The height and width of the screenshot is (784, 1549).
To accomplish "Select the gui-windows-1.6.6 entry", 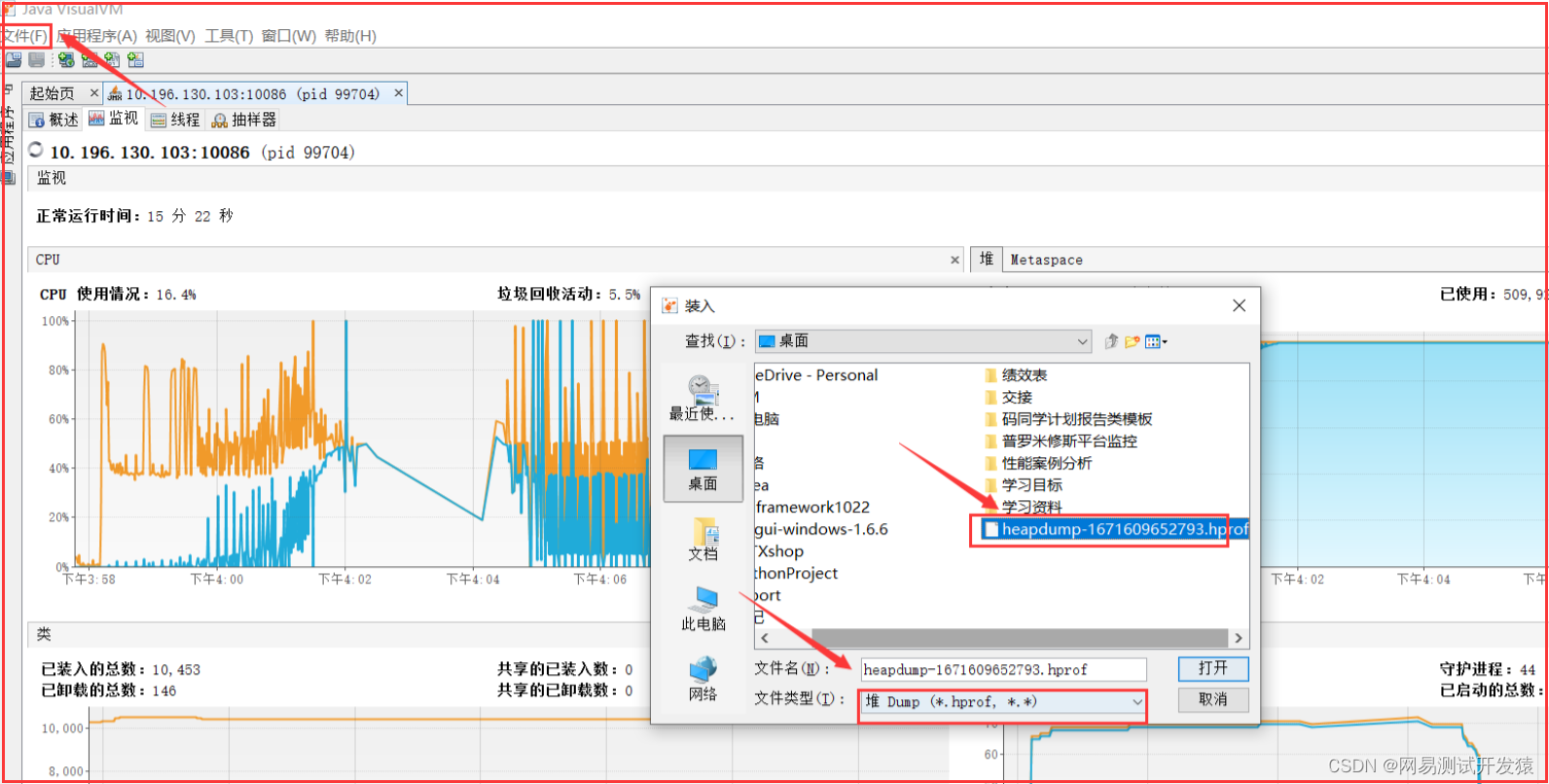I will pos(821,530).
